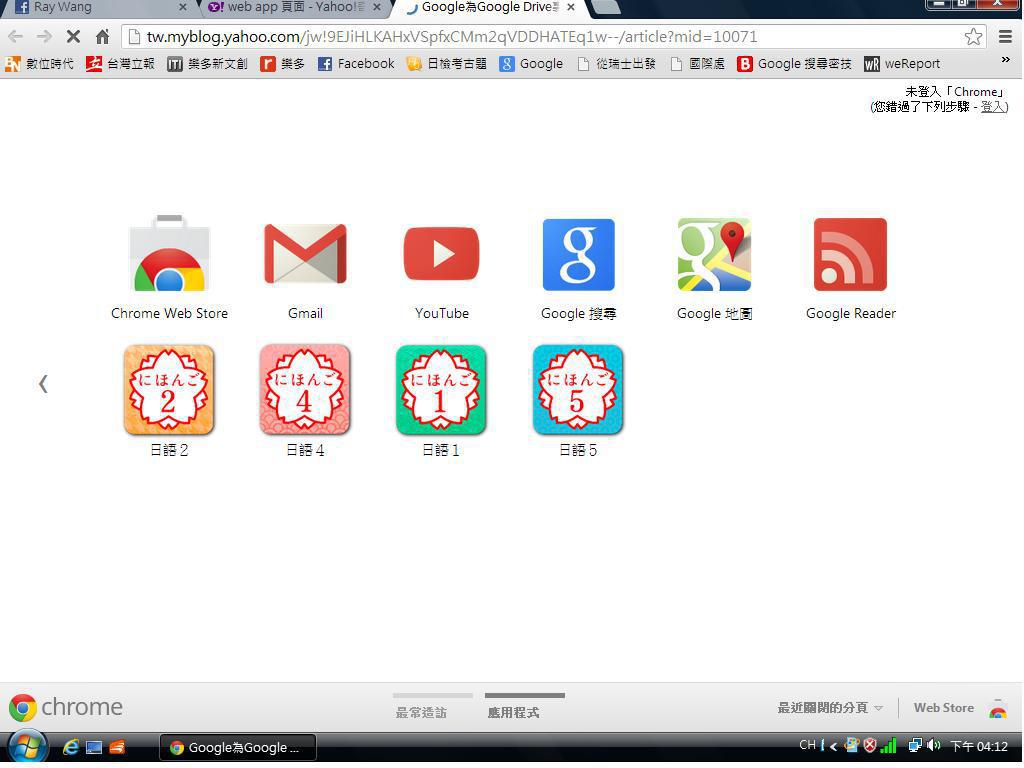1024x768 pixels.
Task: Click the Show Desktop quick launch icon
Action: [x=94, y=747]
